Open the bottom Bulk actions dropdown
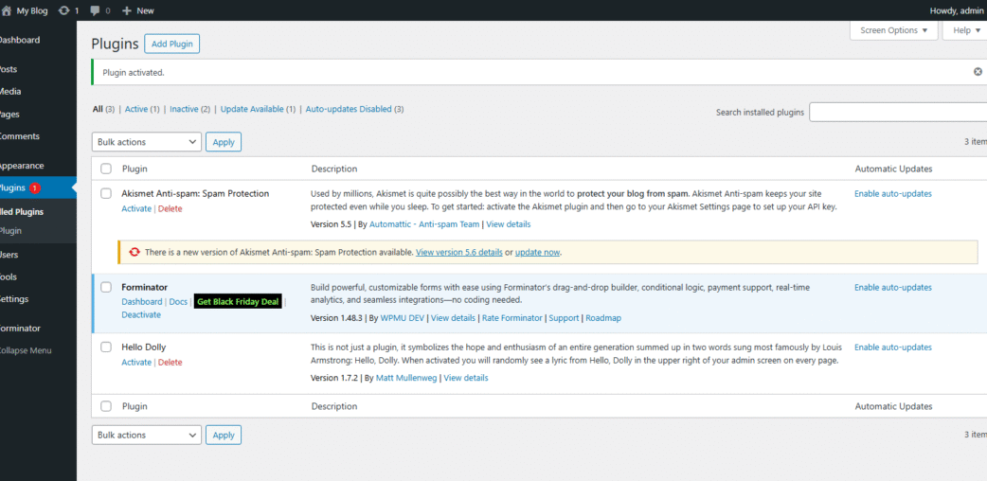 point(147,435)
